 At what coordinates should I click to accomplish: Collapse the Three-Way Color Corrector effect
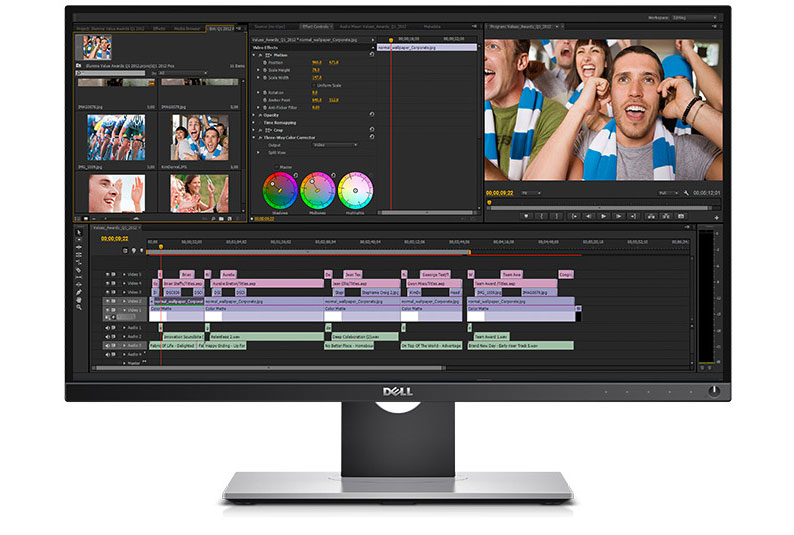tap(254, 137)
